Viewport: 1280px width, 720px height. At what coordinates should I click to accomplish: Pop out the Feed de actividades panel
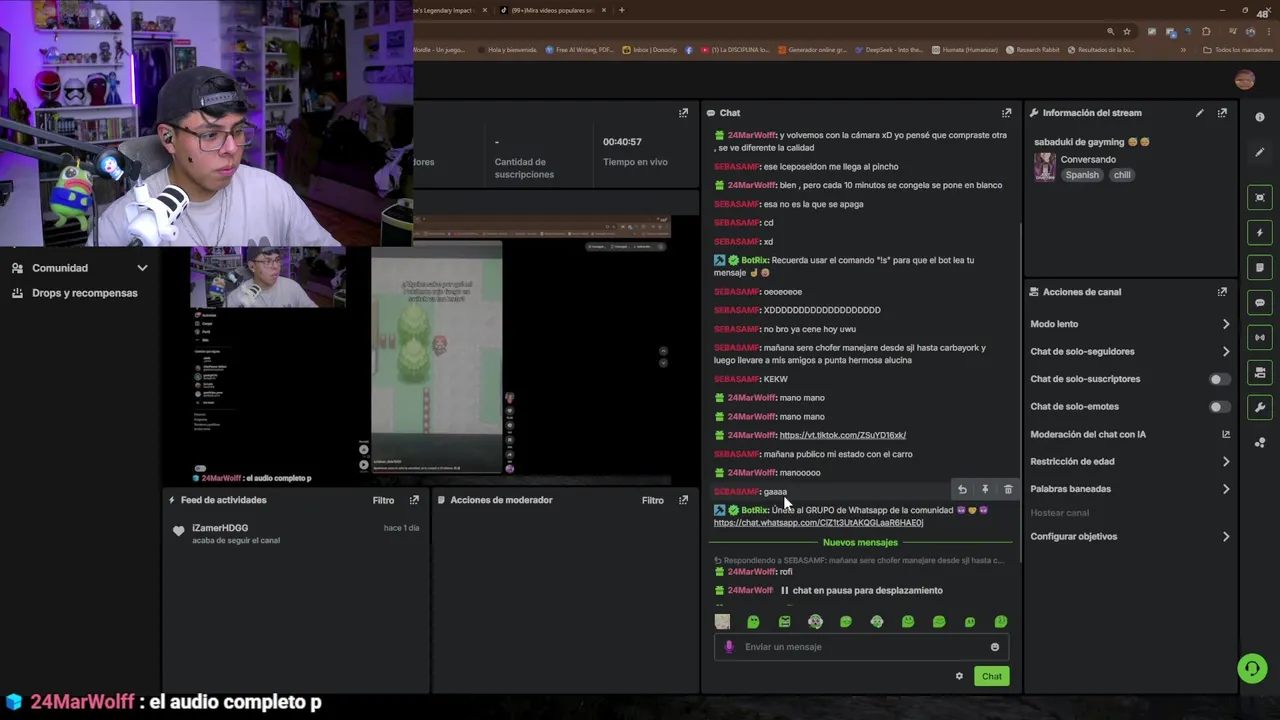[x=414, y=500]
